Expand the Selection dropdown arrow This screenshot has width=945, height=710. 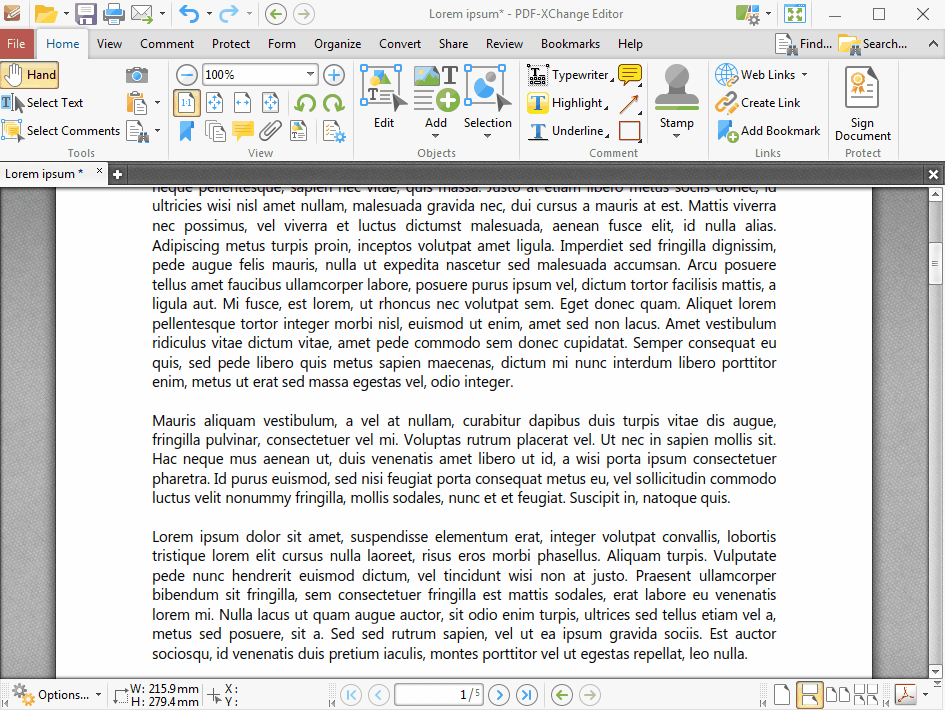(x=488, y=136)
